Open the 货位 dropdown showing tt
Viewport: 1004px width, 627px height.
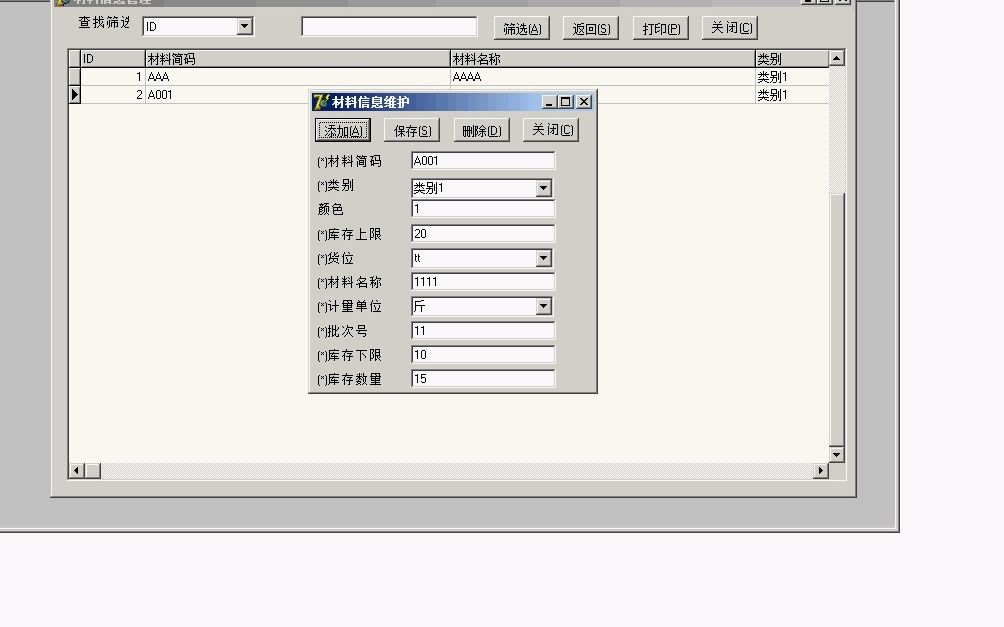pos(544,258)
